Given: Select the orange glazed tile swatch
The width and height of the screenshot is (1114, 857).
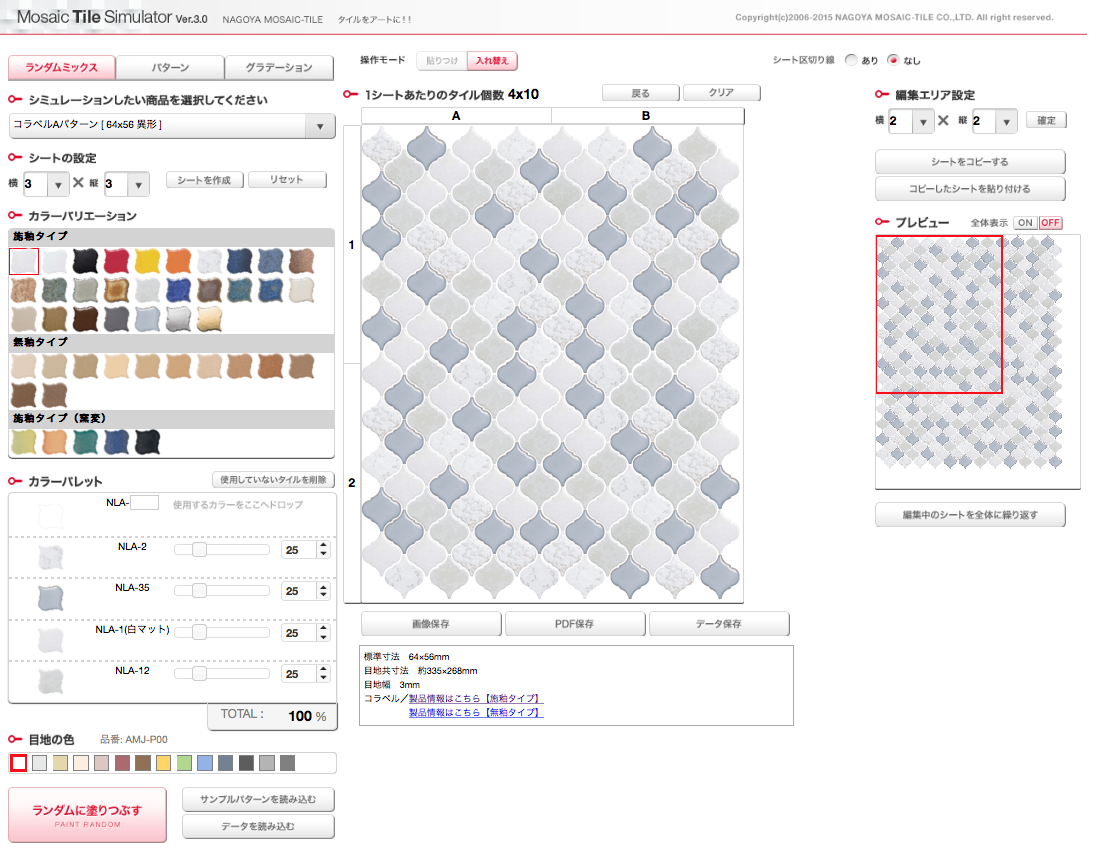Looking at the screenshot, I should pos(179,262).
